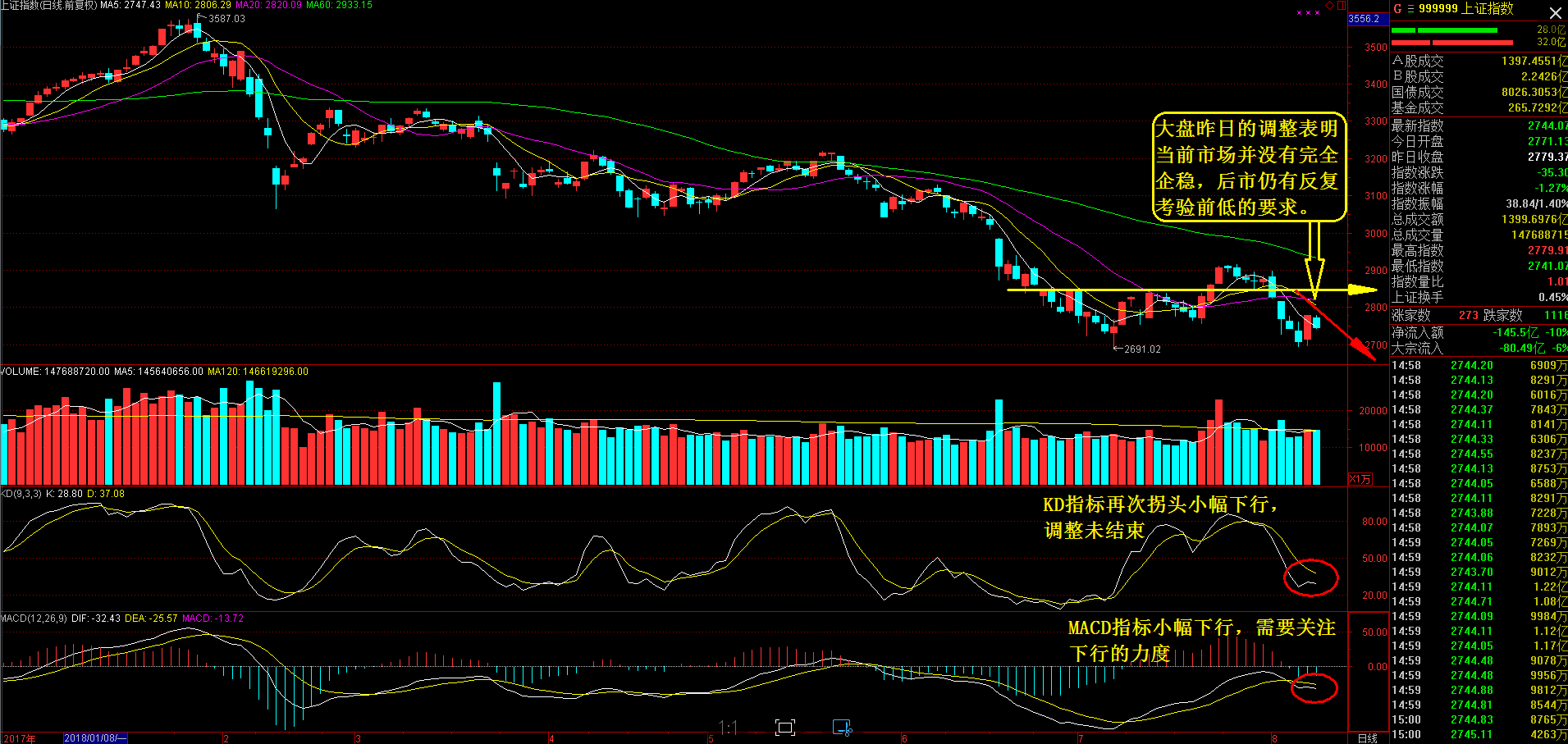Image resolution: width=1568 pixels, height=744 pixels.
Task: Click the red G icon in quote header
Action: click(1397, 8)
